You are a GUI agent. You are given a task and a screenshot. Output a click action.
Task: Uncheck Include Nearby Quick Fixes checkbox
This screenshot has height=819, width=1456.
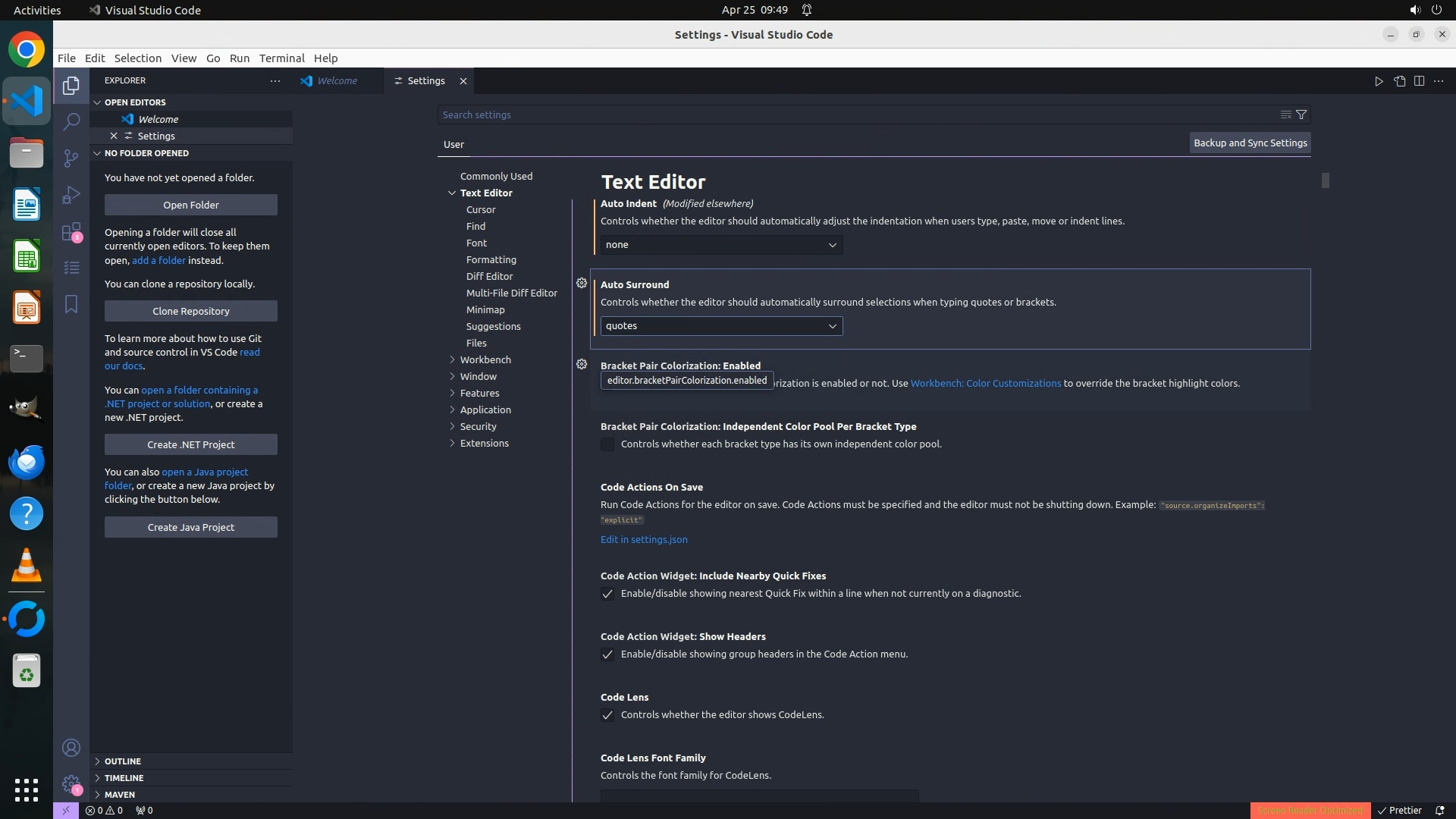607,594
